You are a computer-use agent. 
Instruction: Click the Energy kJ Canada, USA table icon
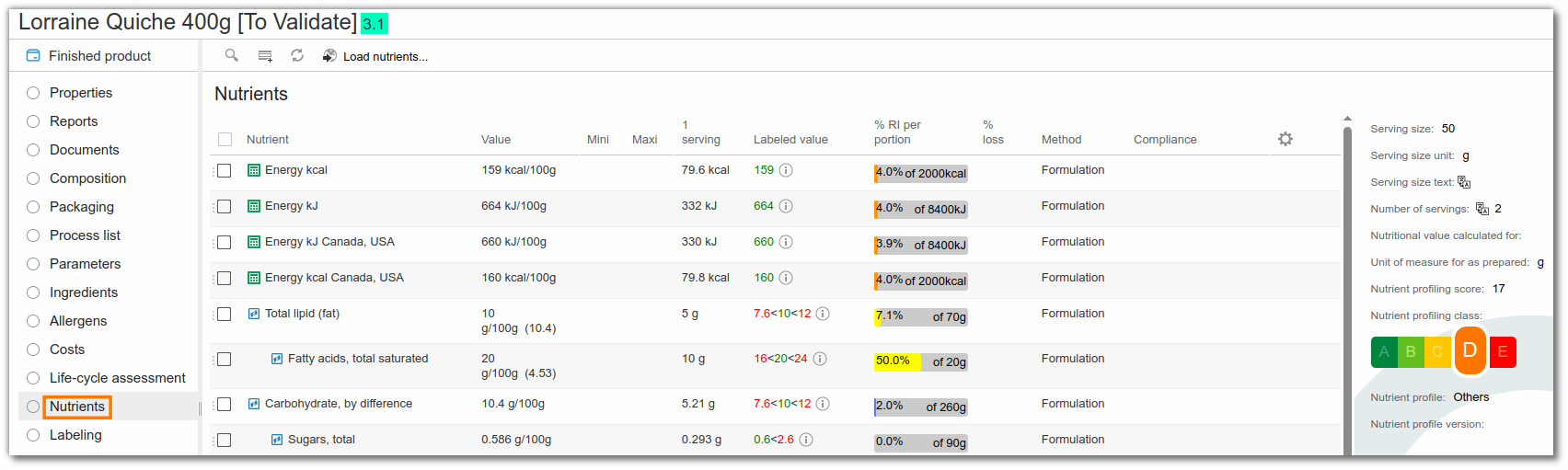pyautogui.click(x=254, y=242)
